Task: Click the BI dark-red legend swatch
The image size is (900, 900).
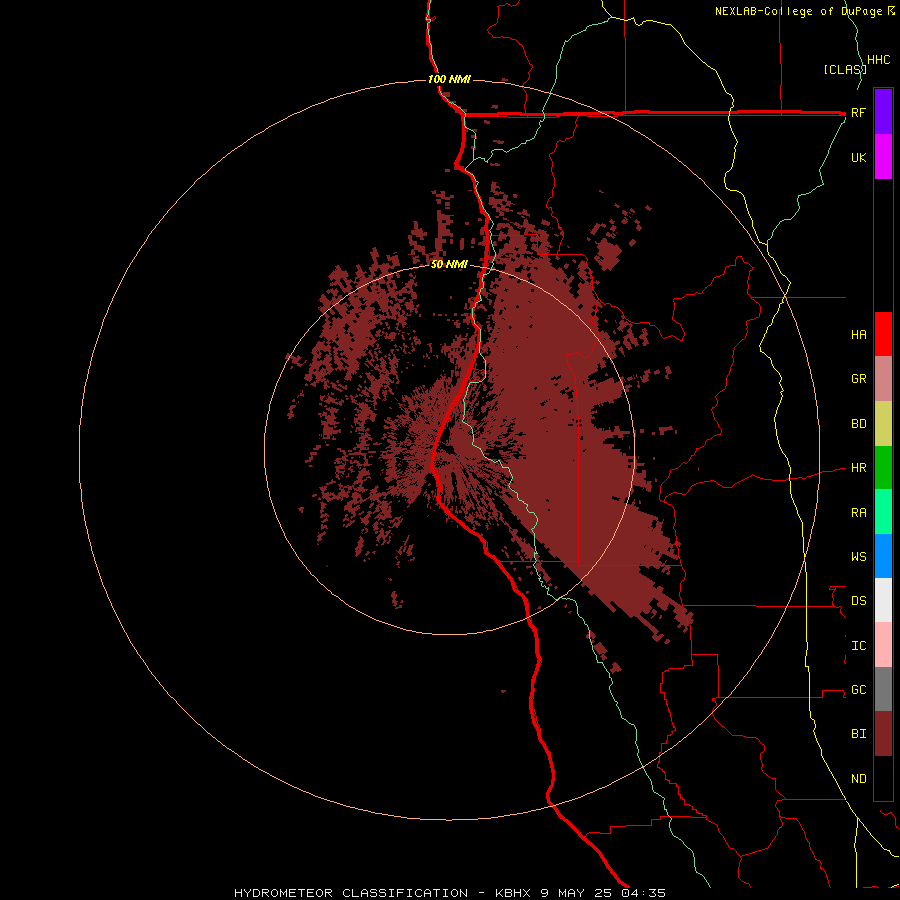Action: [883, 734]
